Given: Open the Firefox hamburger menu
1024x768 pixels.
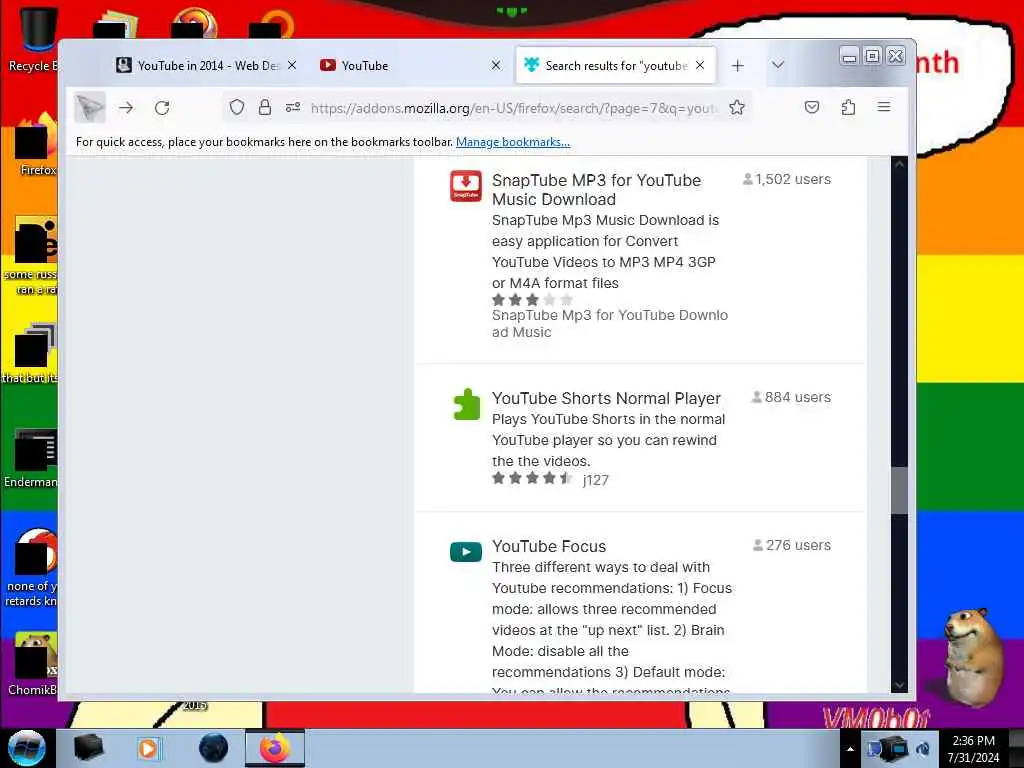Looking at the screenshot, I should coord(884,106).
